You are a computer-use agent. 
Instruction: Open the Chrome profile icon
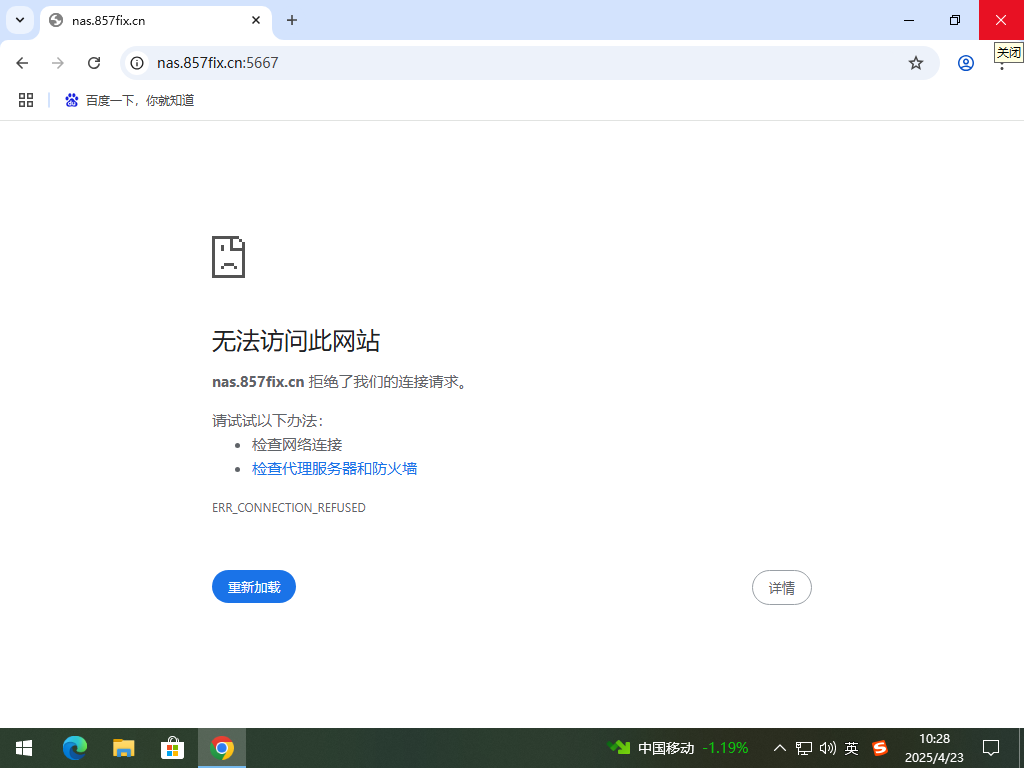point(966,63)
